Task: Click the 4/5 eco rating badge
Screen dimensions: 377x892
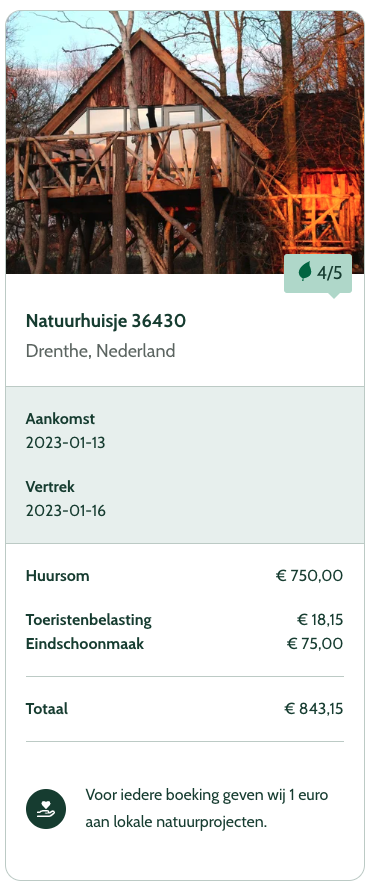Action: pos(318,274)
